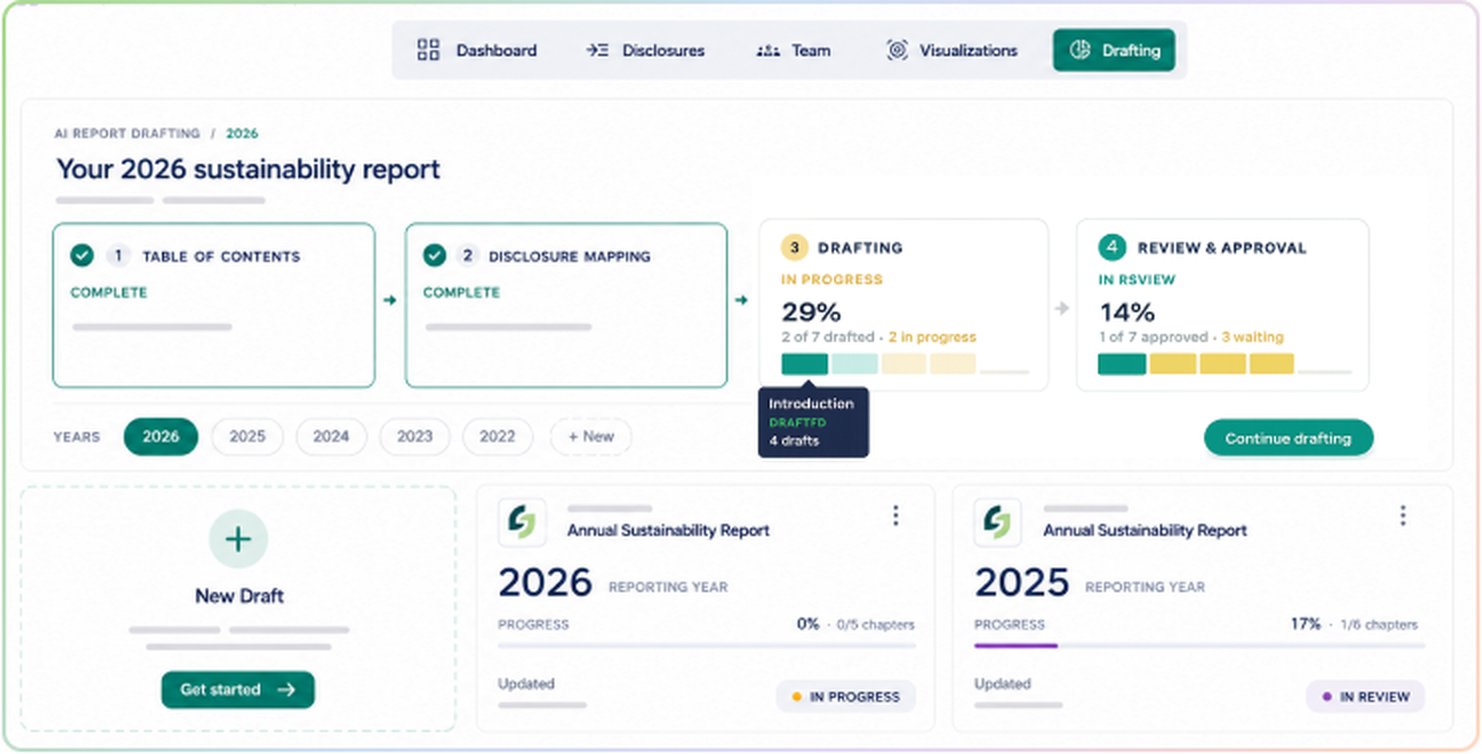Click the New Draft title
Viewport: 1482px width, 754px height.
click(239, 596)
